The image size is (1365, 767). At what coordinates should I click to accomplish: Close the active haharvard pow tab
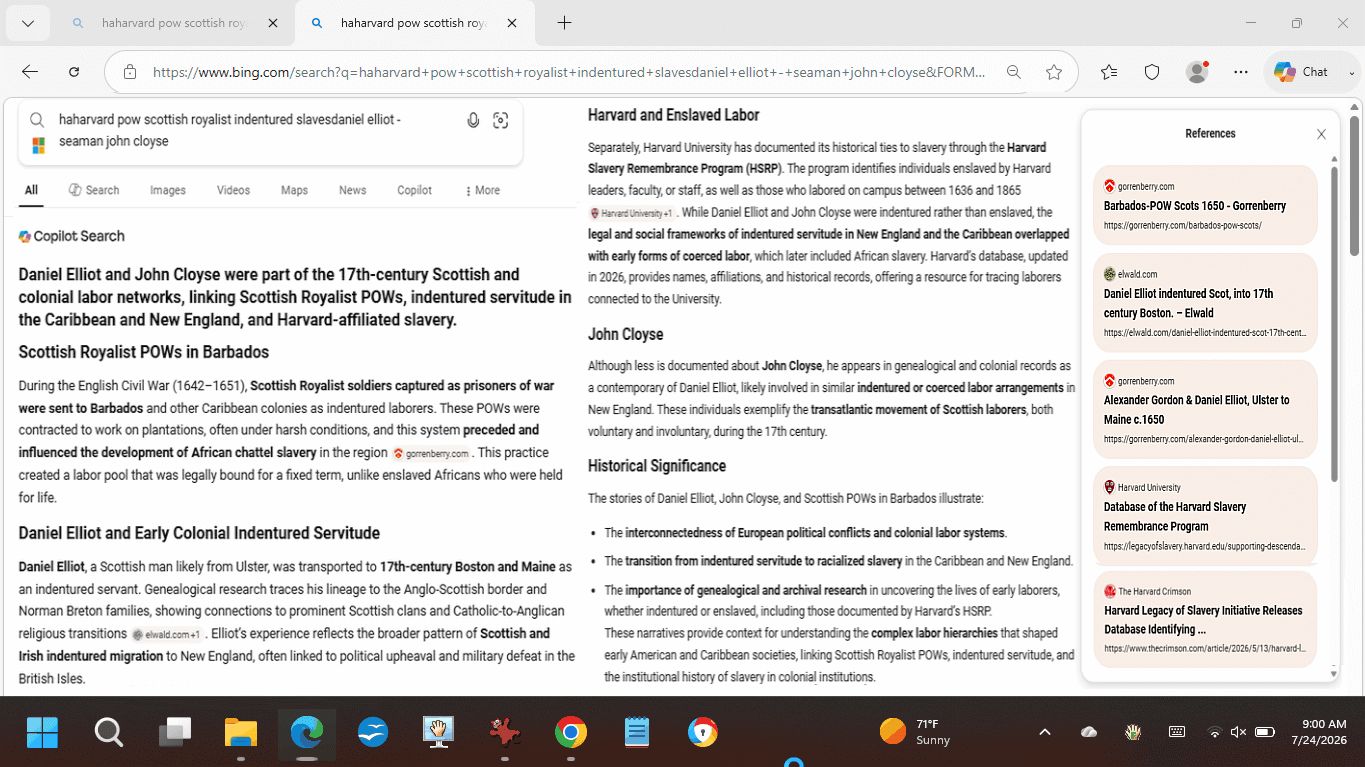(512, 23)
